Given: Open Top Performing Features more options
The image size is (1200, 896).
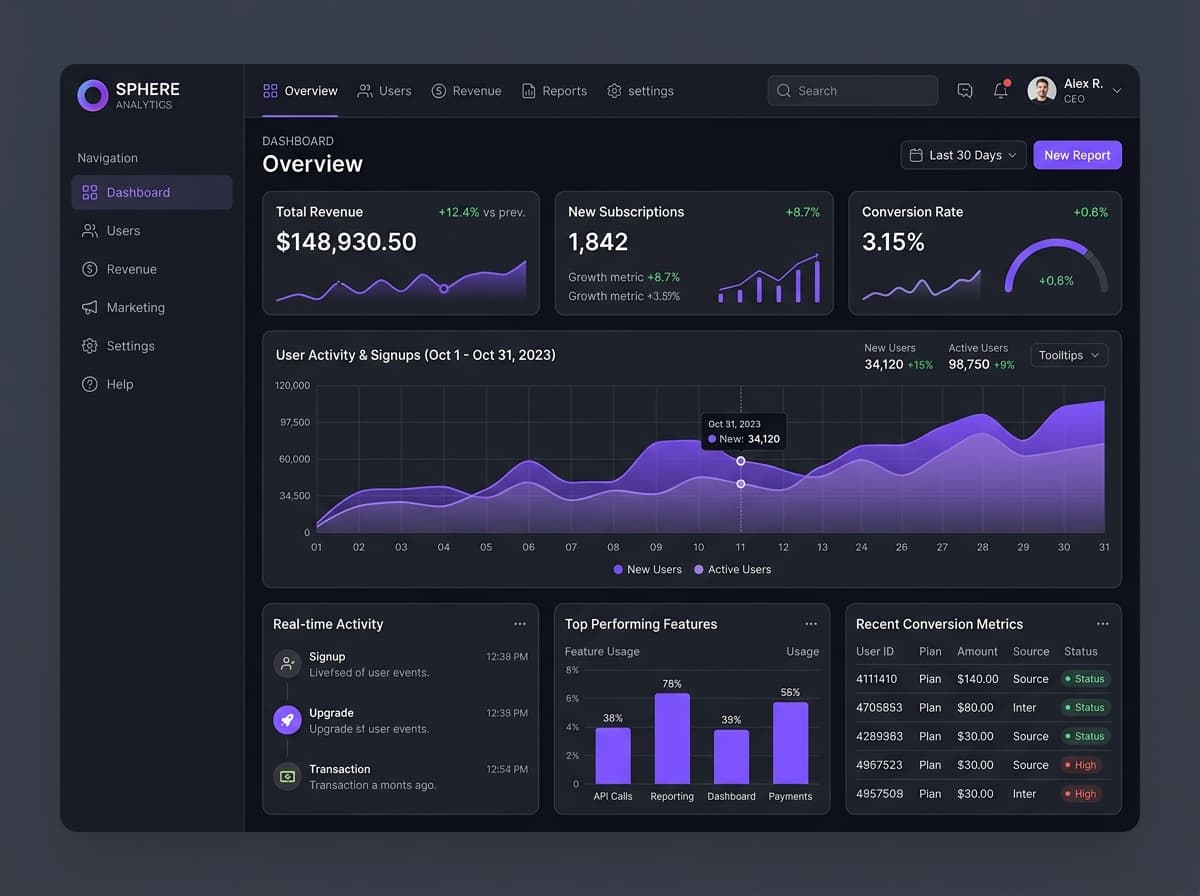Looking at the screenshot, I should click(811, 624).
